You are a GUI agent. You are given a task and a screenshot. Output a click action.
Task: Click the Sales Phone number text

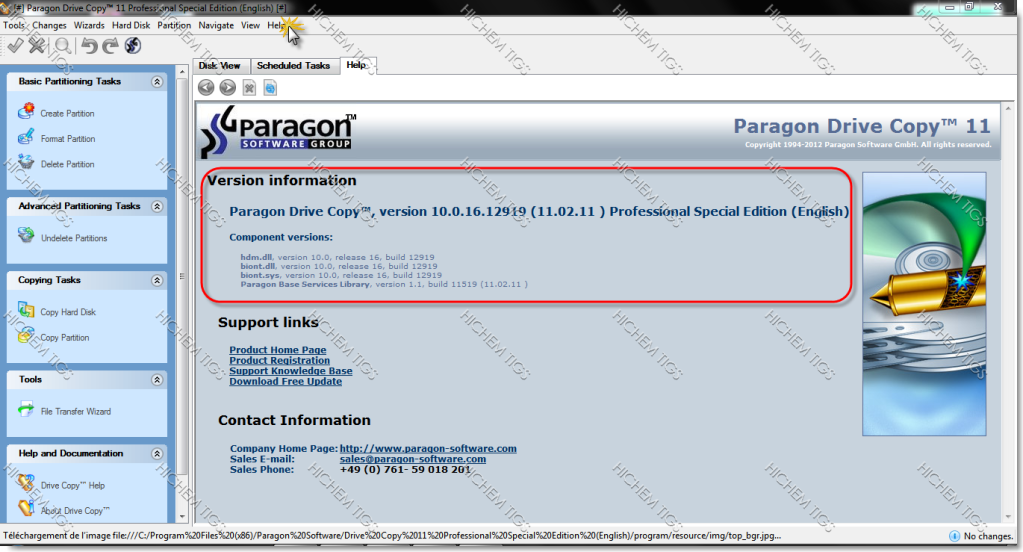coord(405,469)
